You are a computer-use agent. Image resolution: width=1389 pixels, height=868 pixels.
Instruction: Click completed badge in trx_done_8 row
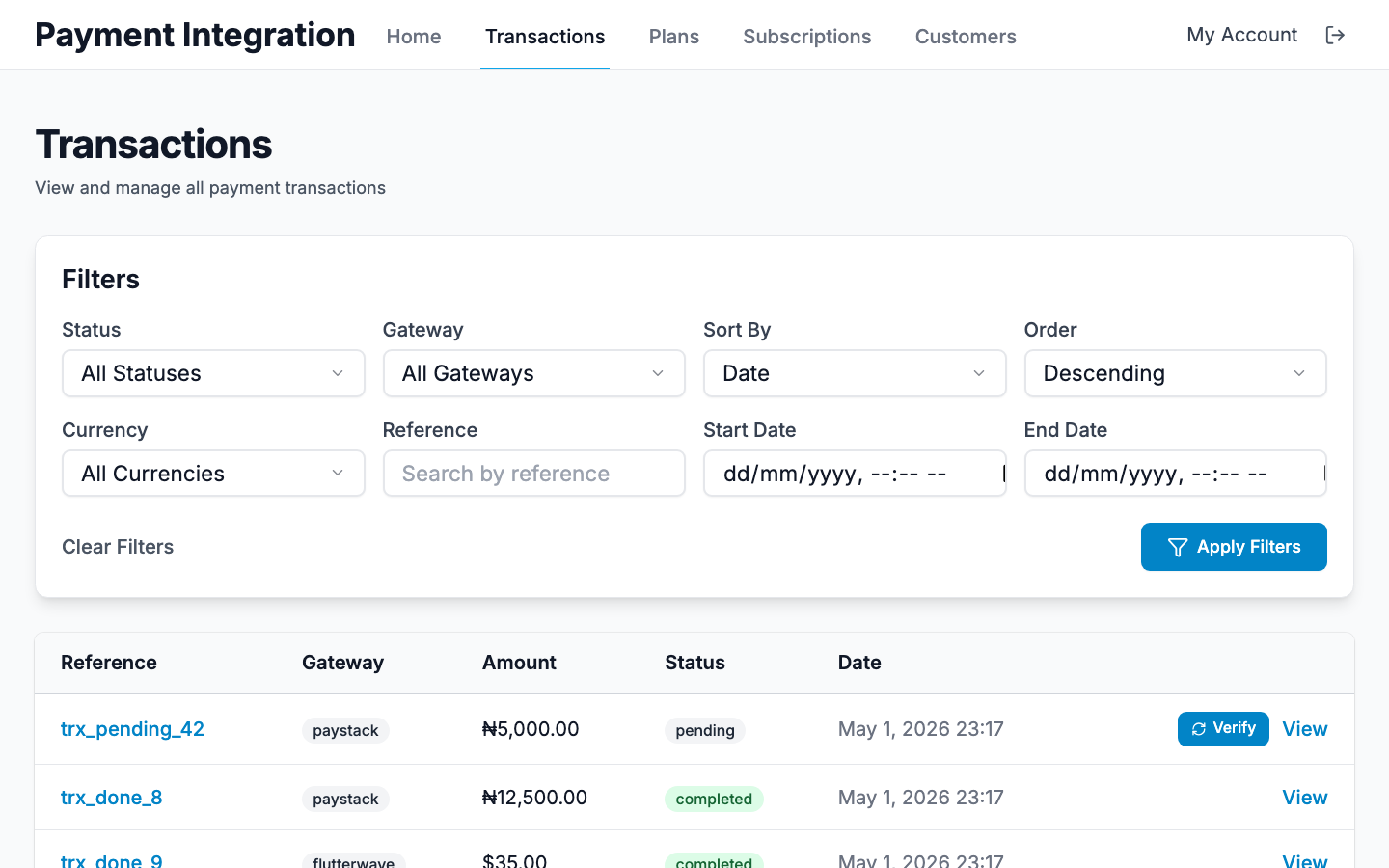(x=714, y=799)
